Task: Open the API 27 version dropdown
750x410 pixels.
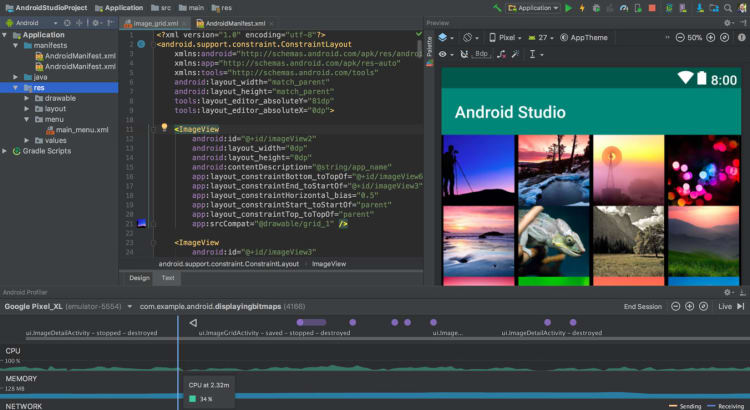Action: point(541,37)
